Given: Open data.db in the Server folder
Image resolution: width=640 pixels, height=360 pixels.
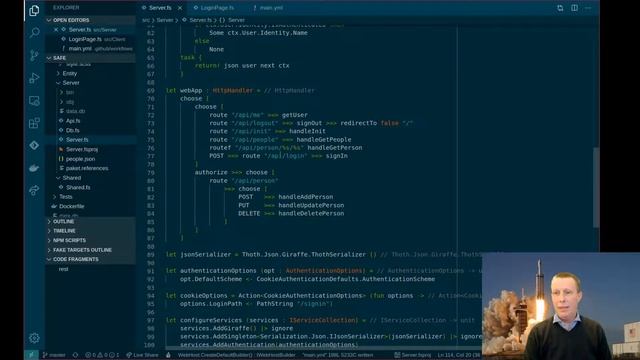Looking at the screenshot, I should coord(75,111).
